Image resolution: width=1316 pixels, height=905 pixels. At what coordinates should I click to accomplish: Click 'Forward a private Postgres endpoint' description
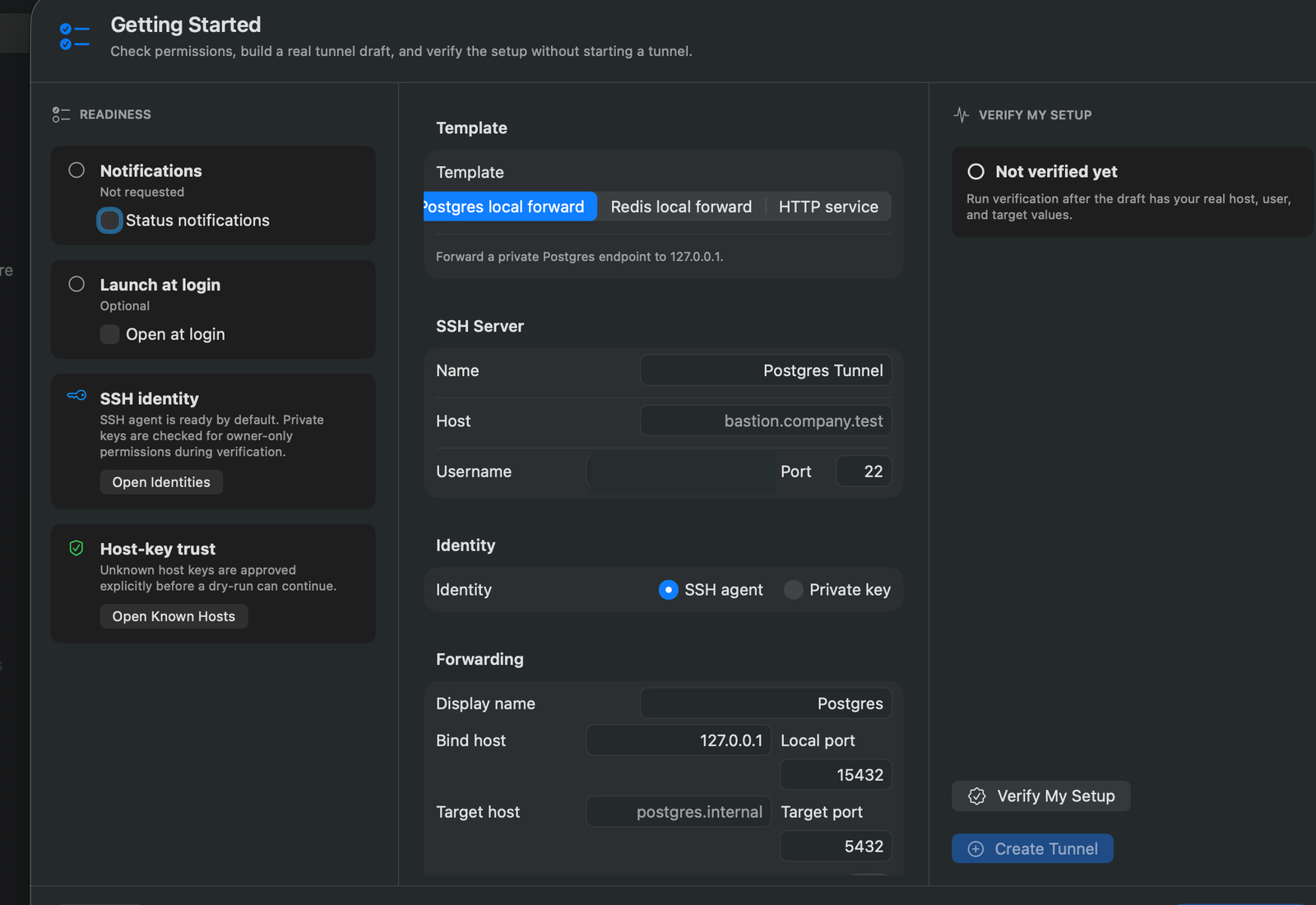[580, 257]
